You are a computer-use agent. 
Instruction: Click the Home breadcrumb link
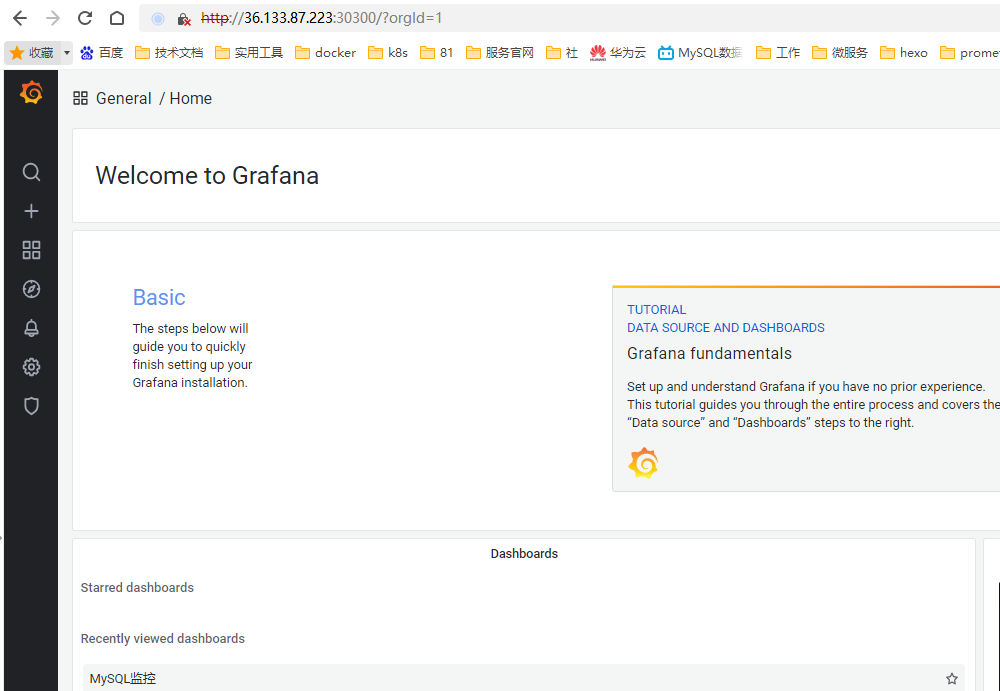pos(191,98)
